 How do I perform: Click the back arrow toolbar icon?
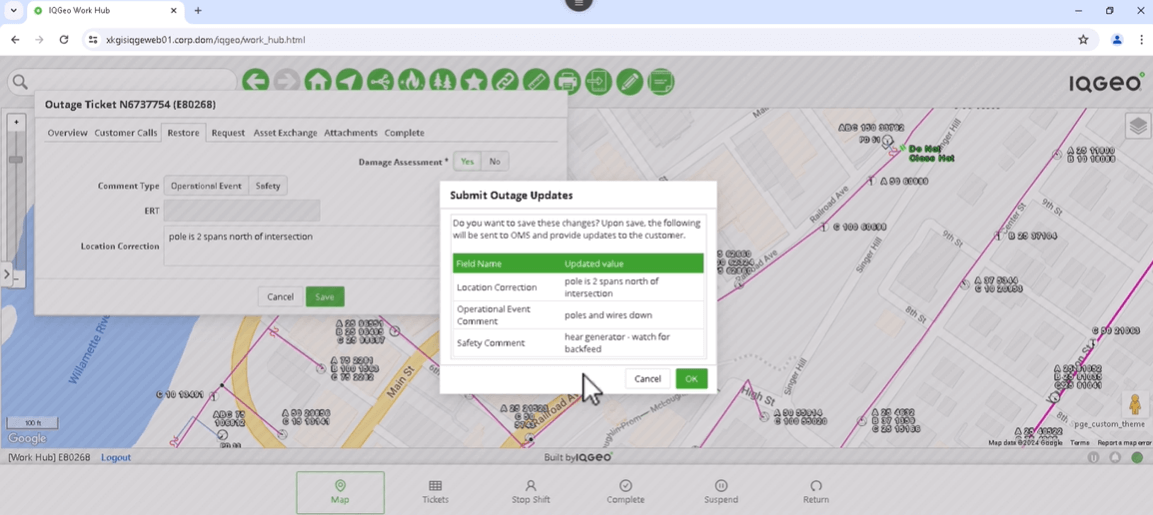click(x=255, y=81)
